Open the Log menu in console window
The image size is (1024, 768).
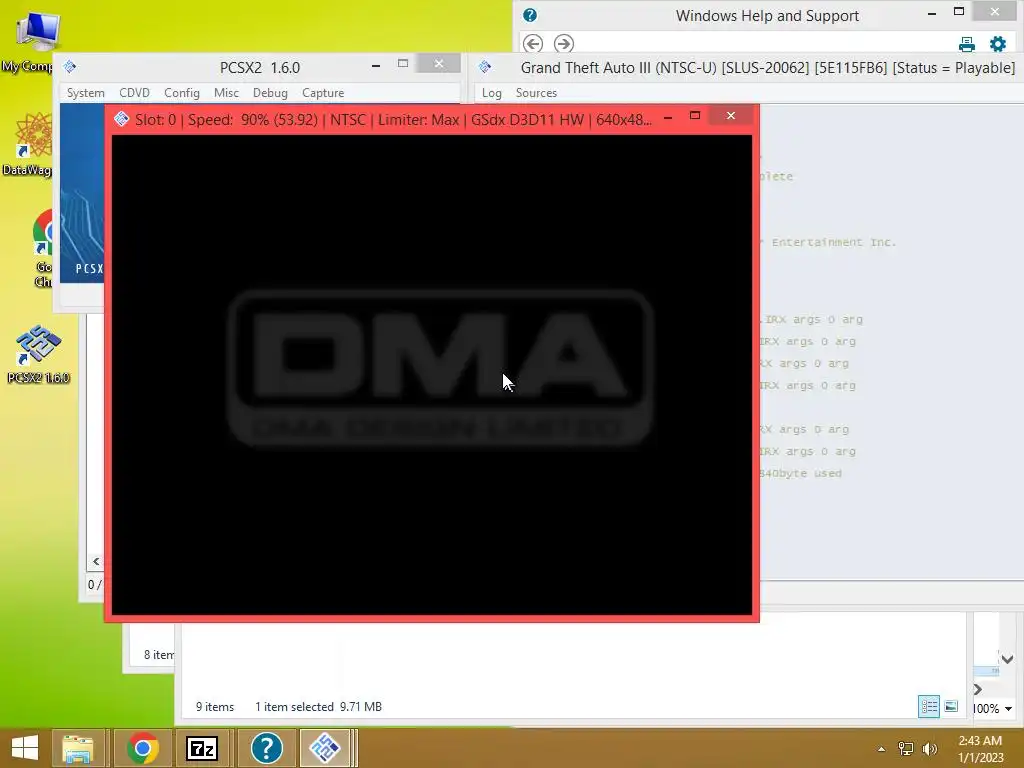pyautogui.click(x=492, y=93)
